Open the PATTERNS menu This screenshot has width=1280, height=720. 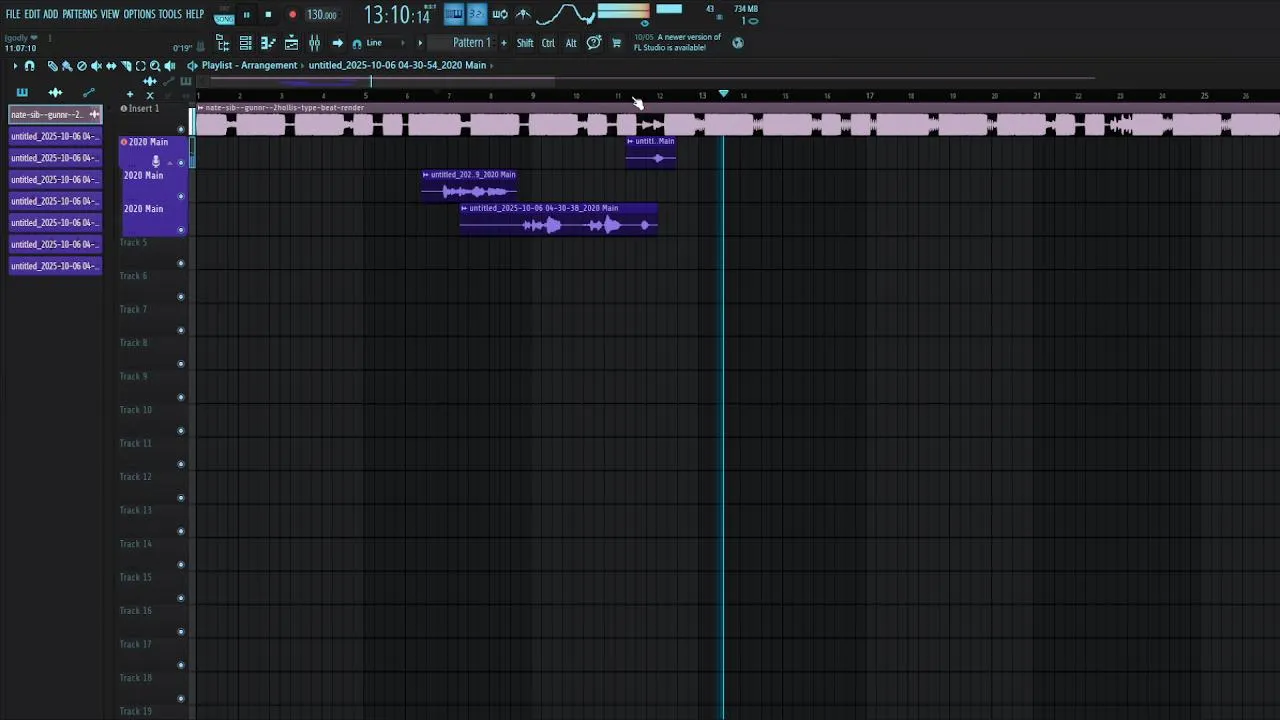tap(79, 14)
